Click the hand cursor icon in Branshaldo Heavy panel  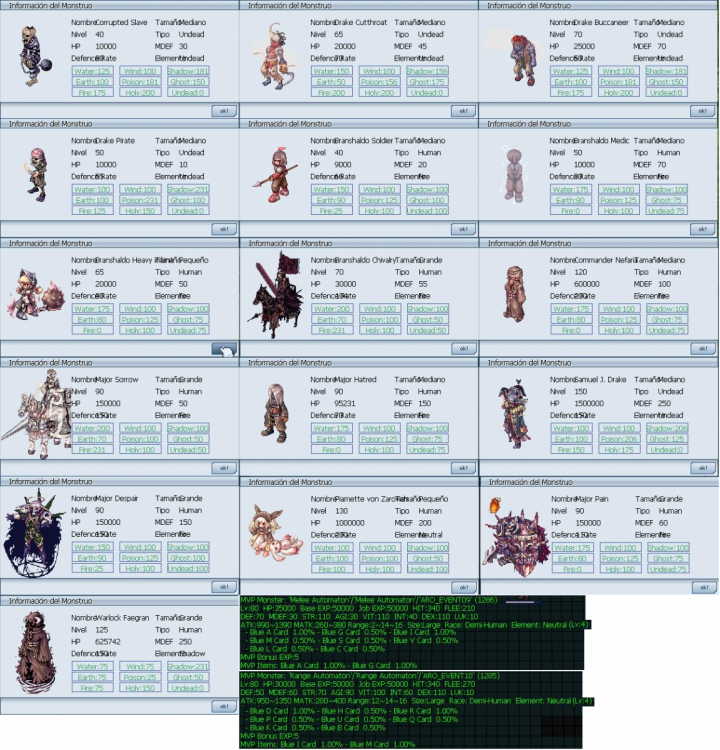(x=224, y=349)
